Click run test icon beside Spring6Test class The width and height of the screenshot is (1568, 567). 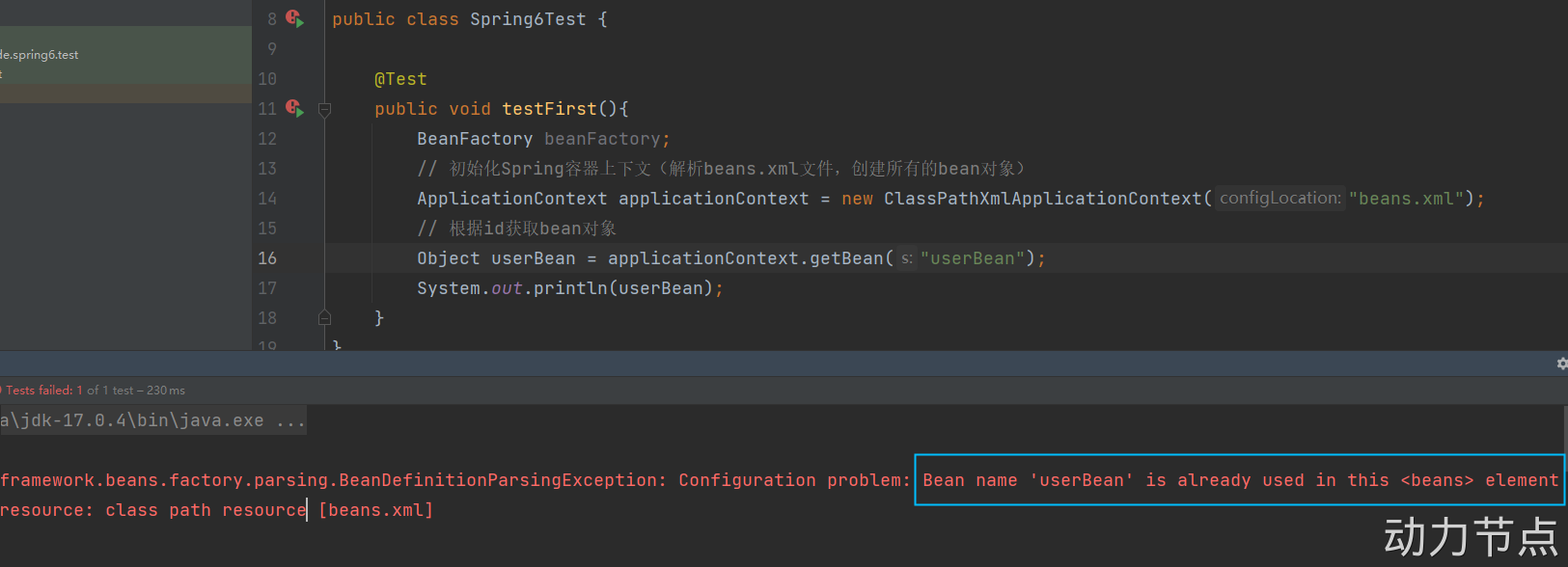[x=295, y=19]
